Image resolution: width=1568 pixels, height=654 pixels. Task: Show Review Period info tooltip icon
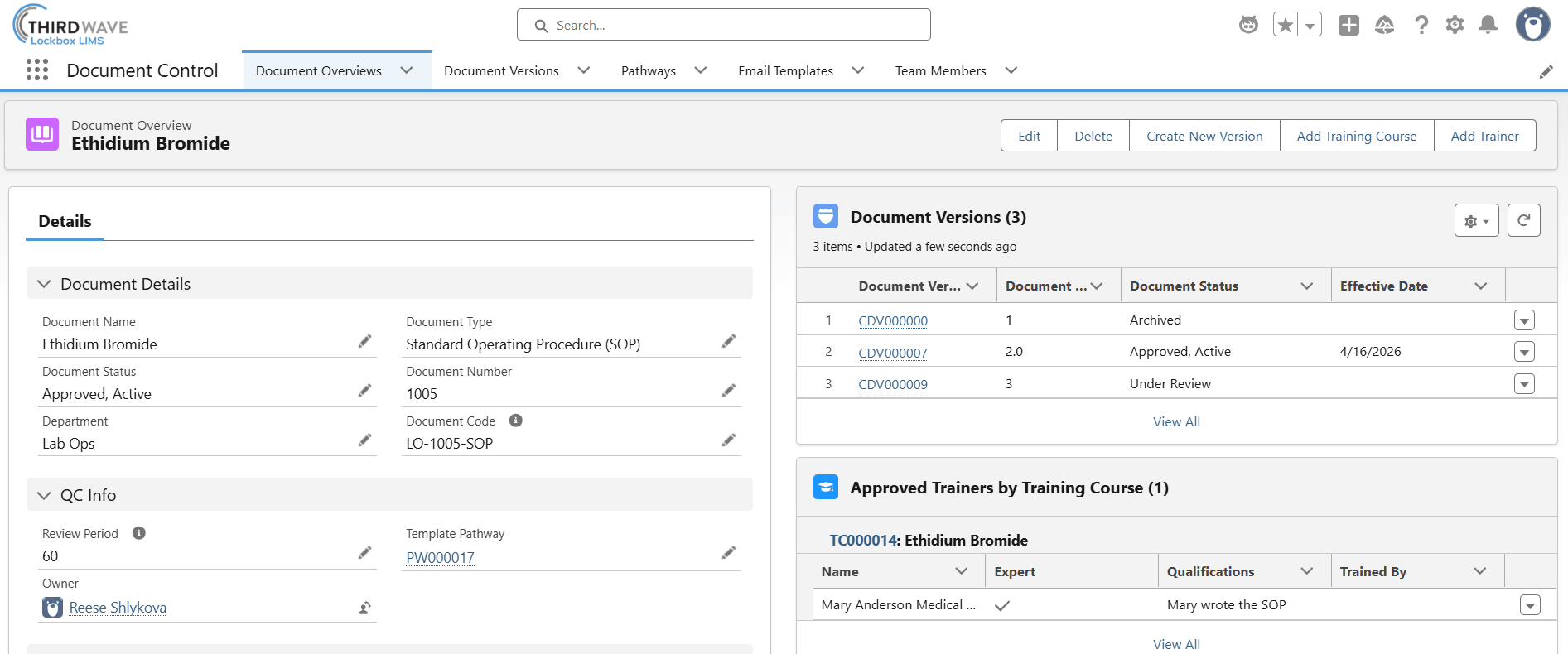pyautogui.click(x=139, y=533)
